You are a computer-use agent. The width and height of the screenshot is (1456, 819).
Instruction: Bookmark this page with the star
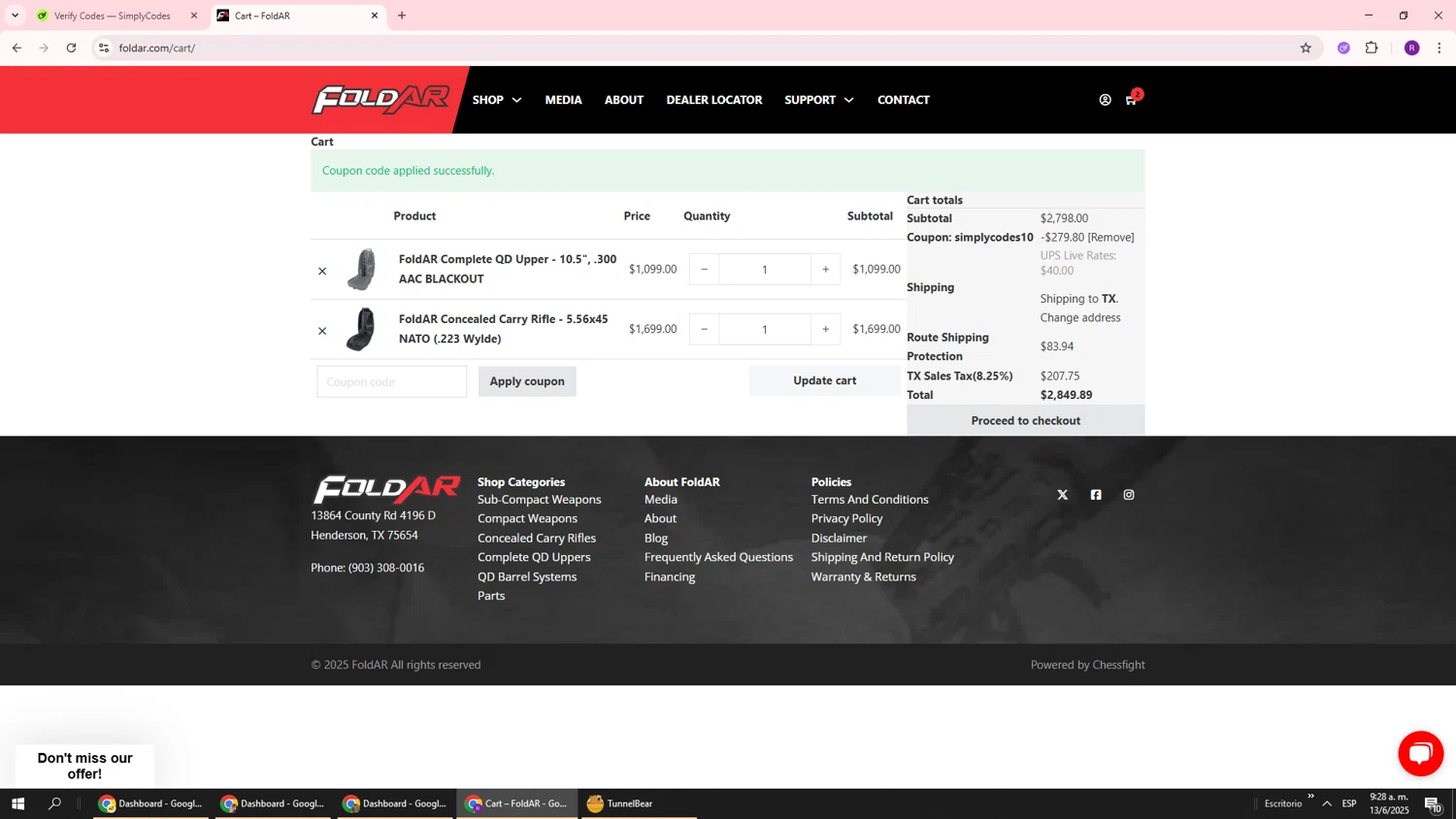pos(1306,48)
